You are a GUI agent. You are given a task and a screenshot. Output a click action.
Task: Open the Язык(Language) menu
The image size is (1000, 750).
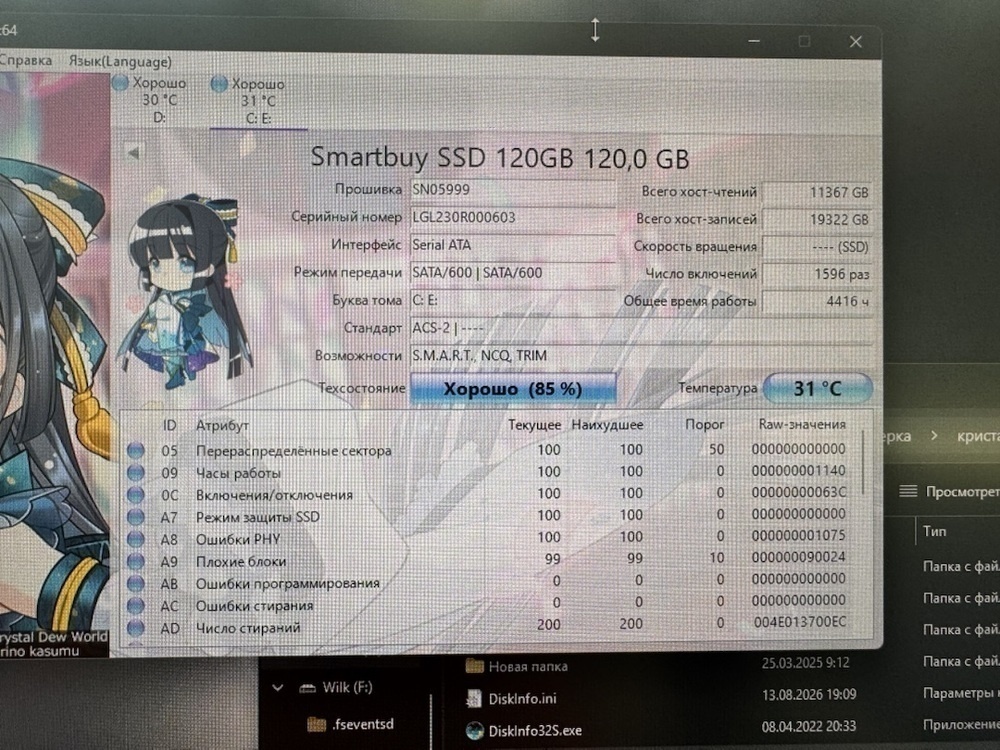pyautogui.click(x=120, y=62)
